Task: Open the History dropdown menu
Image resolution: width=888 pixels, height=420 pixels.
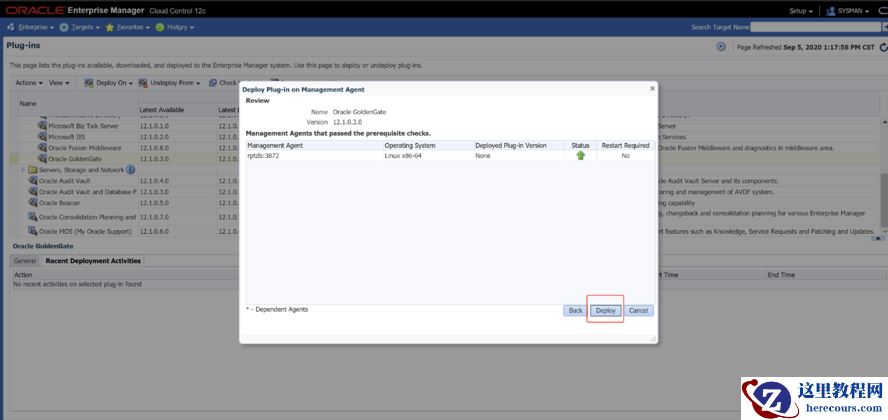Action: pos(174,27)
